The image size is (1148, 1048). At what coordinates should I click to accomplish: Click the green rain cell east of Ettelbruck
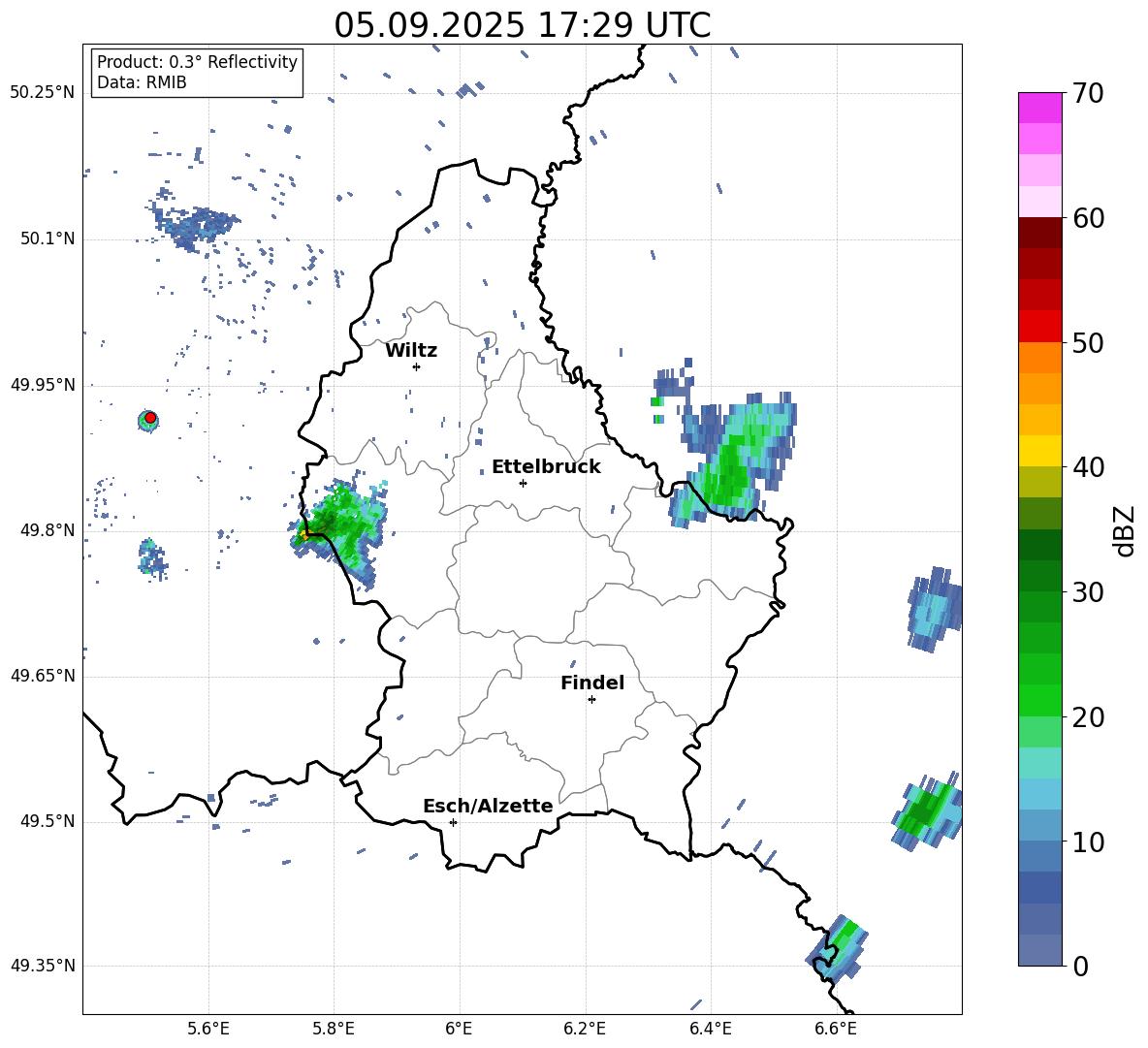(731, 462)
